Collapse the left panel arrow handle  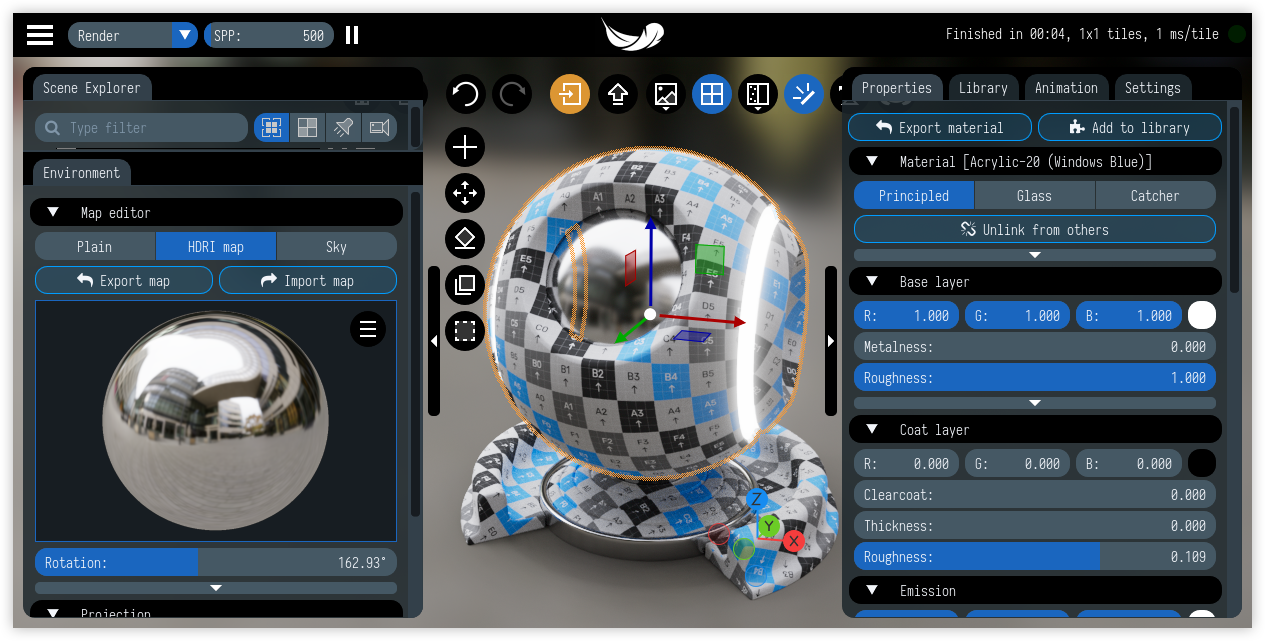pyautogui.click(x=434, y=341)
